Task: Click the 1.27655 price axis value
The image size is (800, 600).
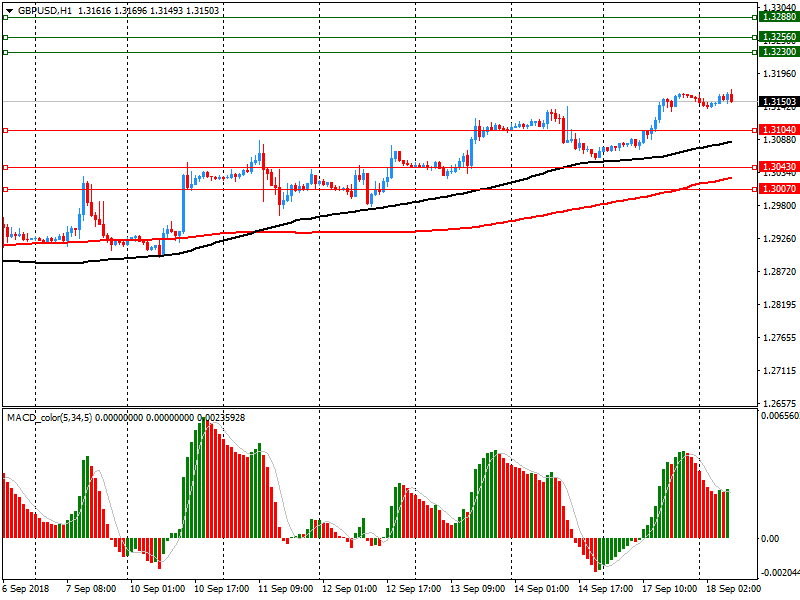Action: pyautogui.click(x=779, y=338)
